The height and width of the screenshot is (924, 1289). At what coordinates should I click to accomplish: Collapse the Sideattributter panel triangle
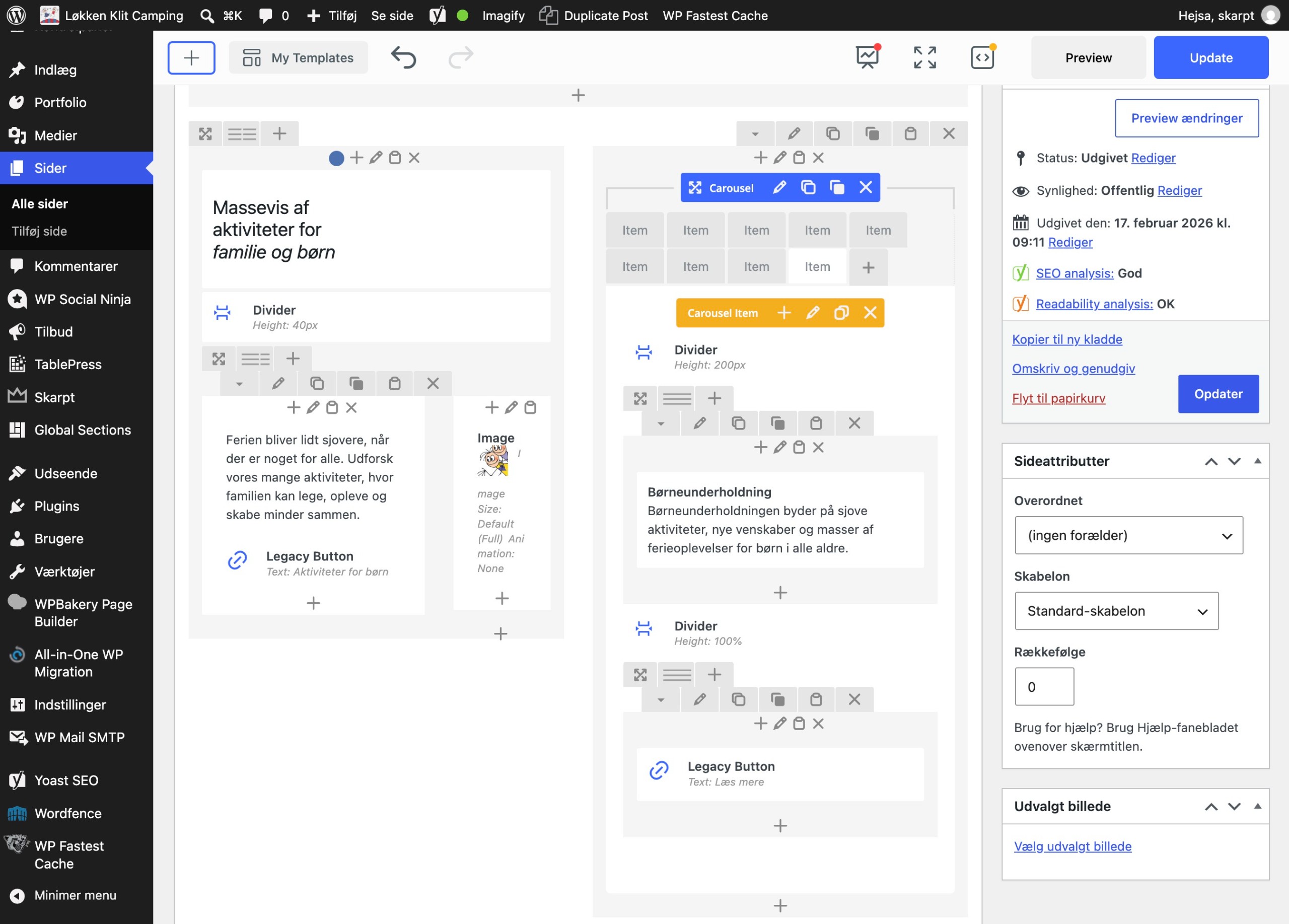(1257, 461)
